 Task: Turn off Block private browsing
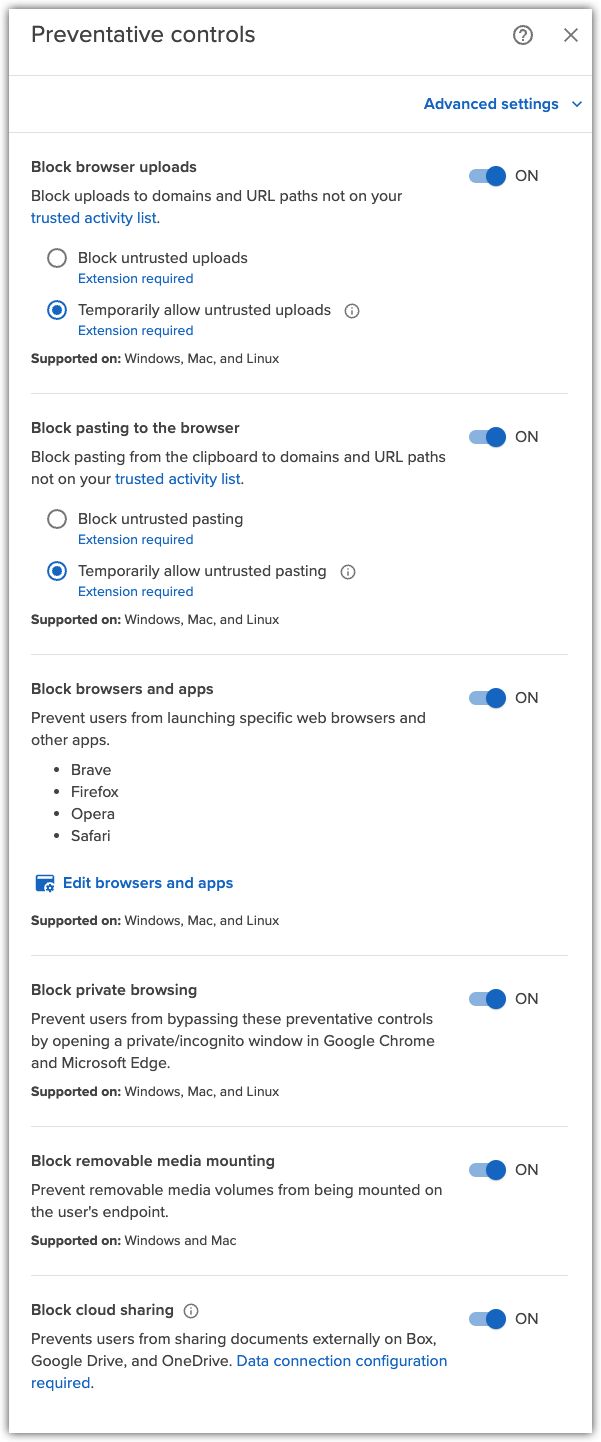tap(486, 999)
